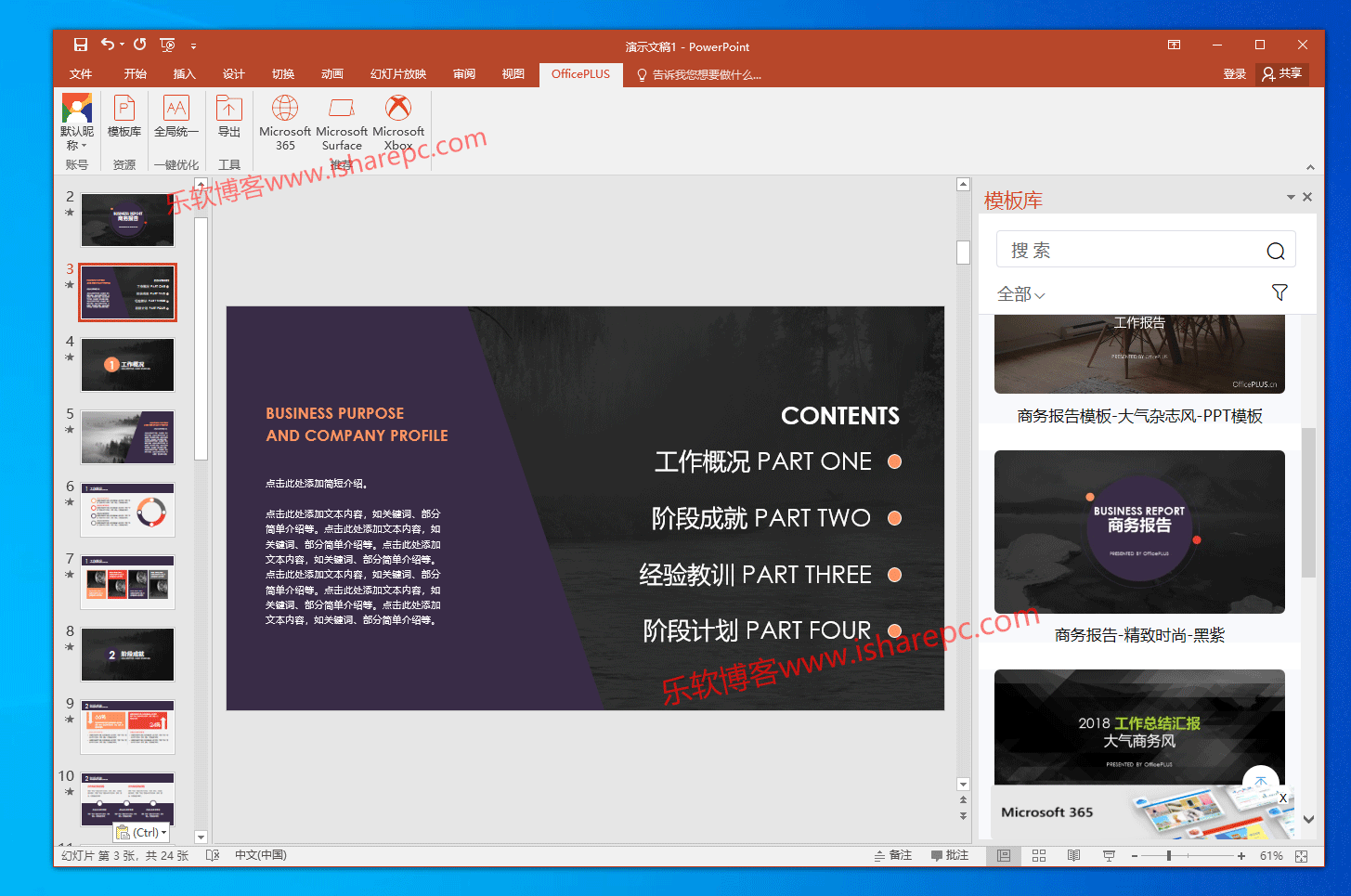
Task: Select slide 8 thumbnail 阶段成就
Action: [127, 655]
